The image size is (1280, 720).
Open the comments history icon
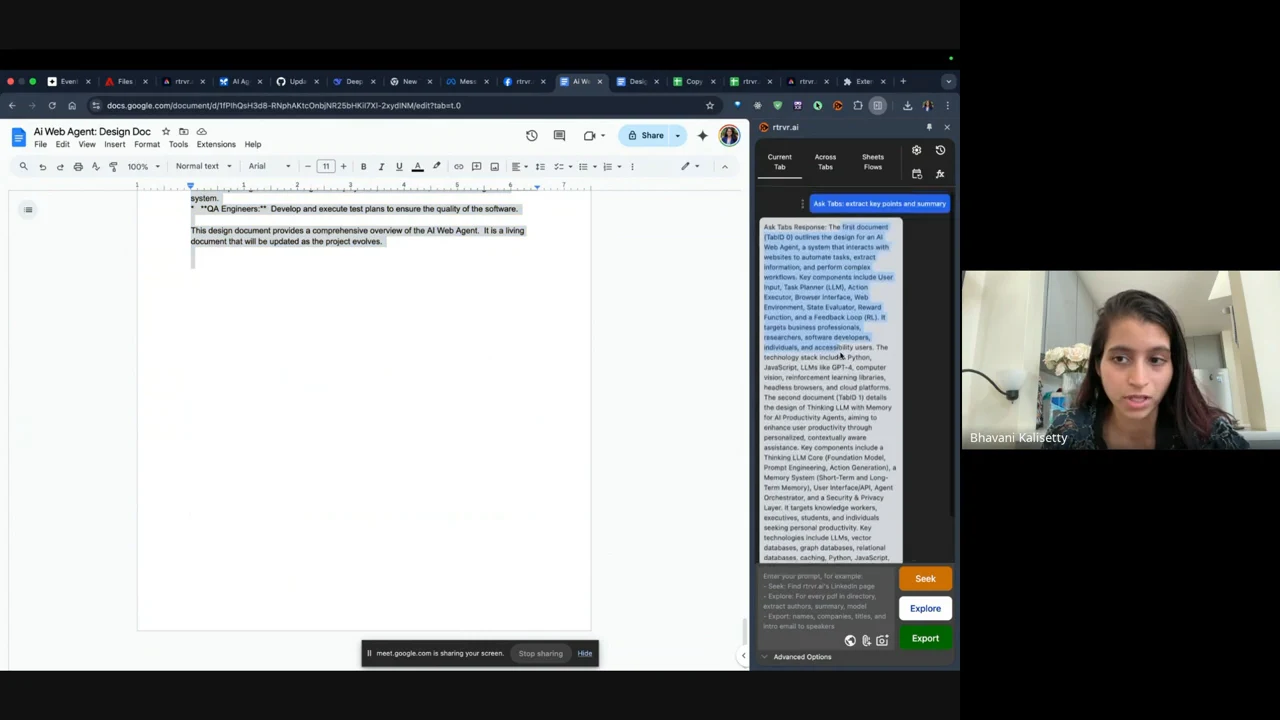point(559,136)
